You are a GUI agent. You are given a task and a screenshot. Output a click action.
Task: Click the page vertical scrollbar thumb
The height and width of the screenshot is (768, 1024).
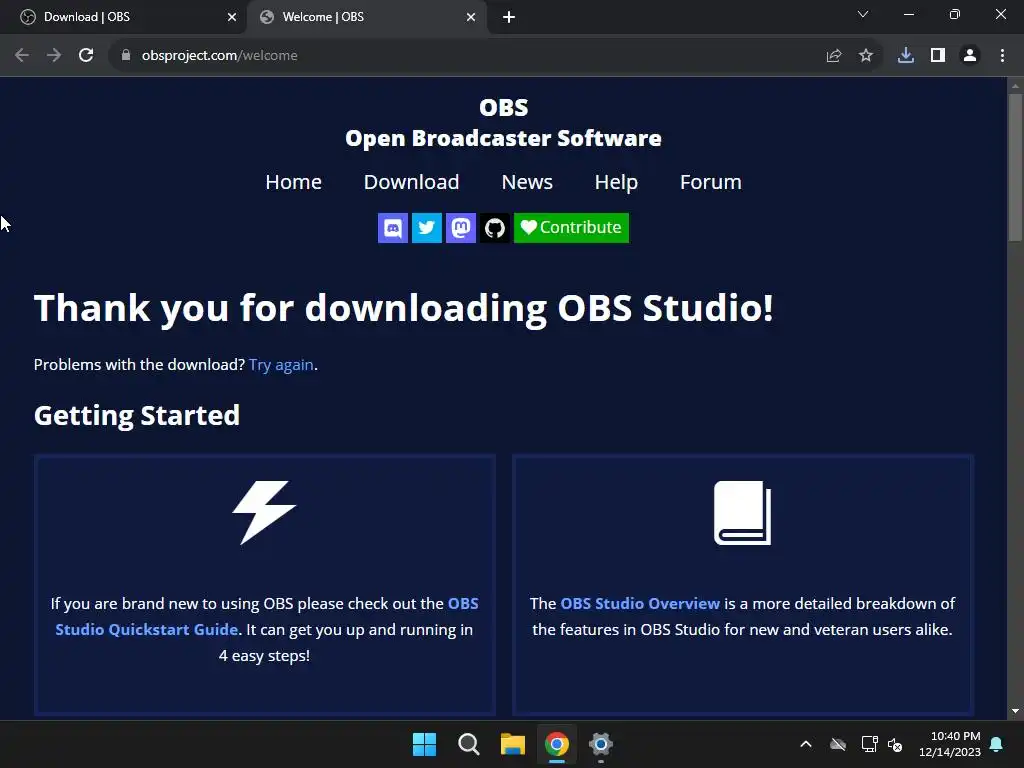(x=1015, y=168)
